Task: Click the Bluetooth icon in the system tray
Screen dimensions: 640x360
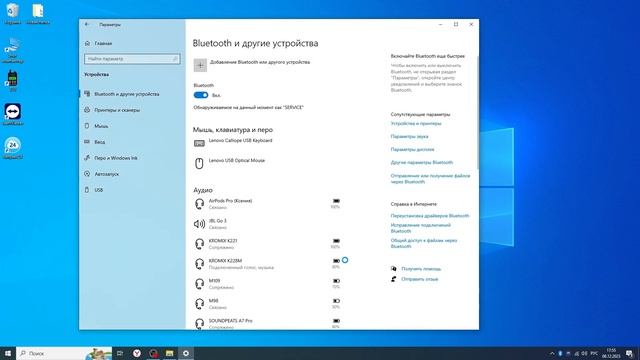Action: click(560, 353)
